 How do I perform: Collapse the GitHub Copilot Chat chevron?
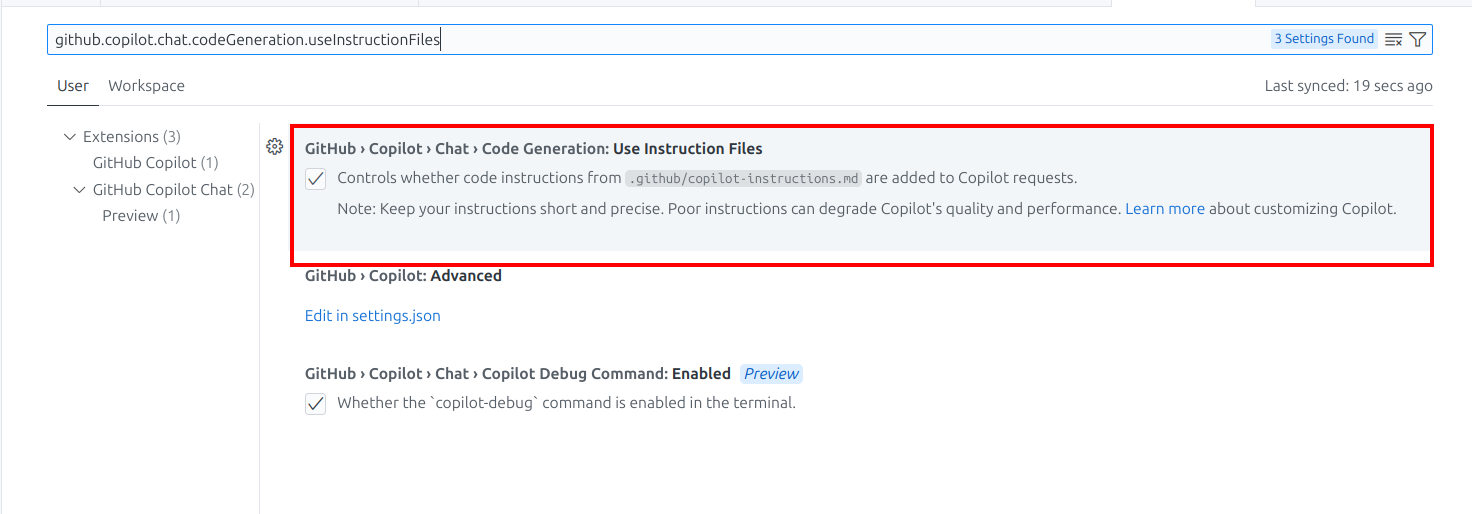tap(80, 190)
